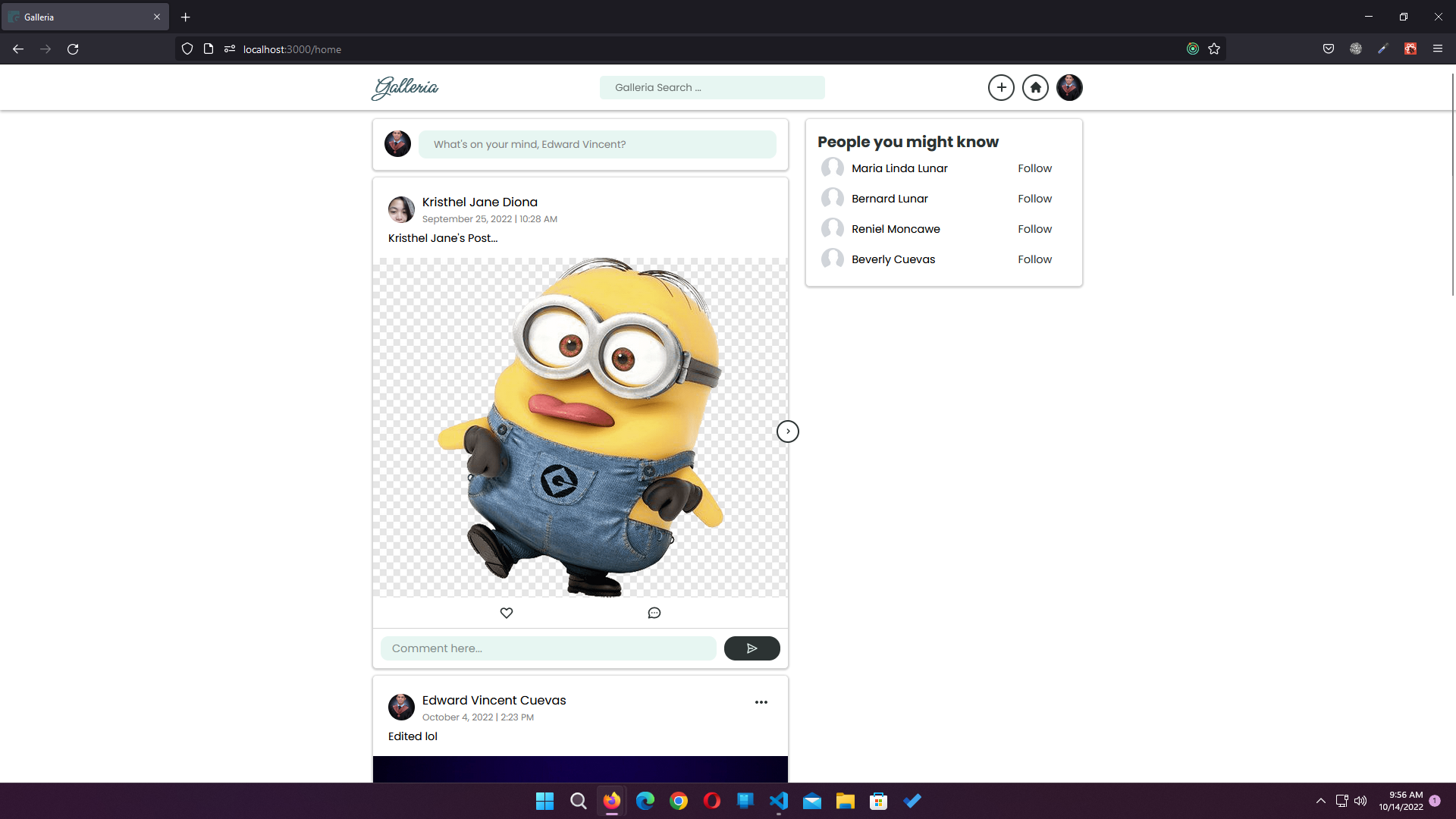1456x819 pixels.
Task: Open three-dot menu on Edward's post
Action: point(761,702)
